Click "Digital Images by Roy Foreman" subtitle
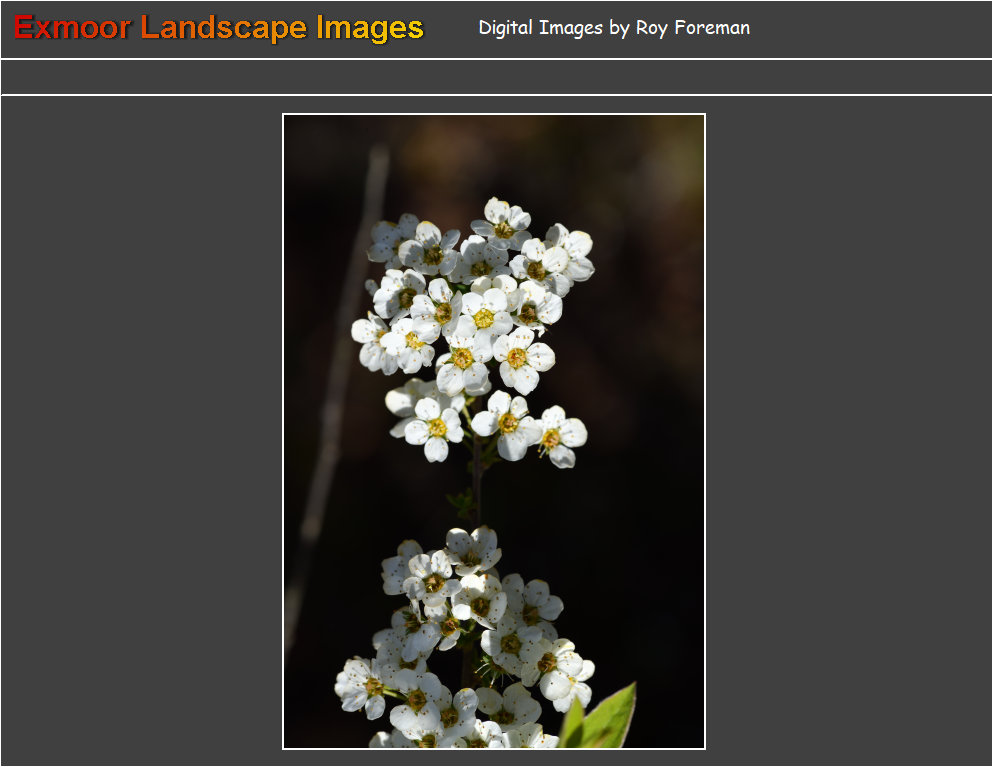Screen dimensions: 993x767 [613, 28]
